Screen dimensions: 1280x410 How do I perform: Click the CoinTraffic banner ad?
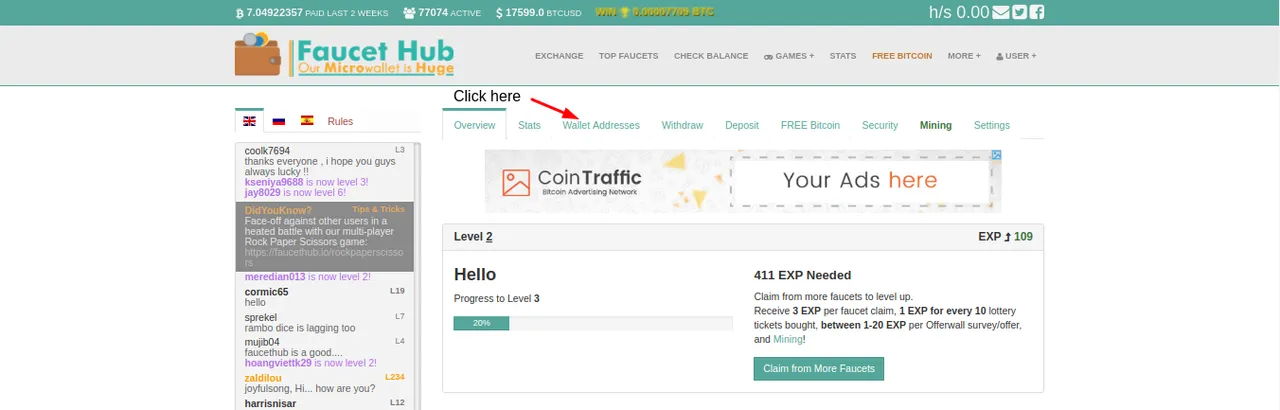click(x=743, y=181)
